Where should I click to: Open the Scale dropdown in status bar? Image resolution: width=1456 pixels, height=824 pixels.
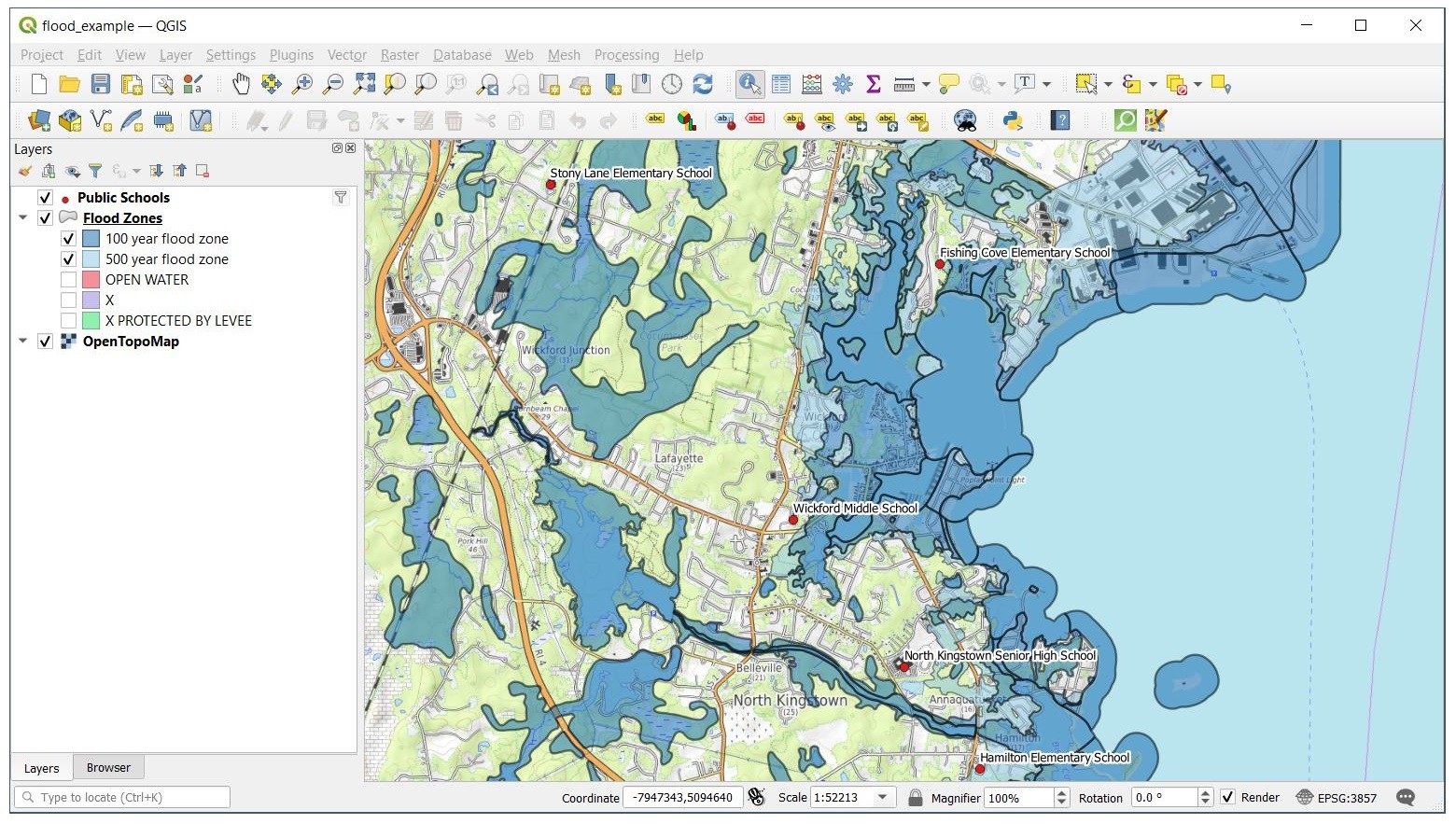click(882, 797)
